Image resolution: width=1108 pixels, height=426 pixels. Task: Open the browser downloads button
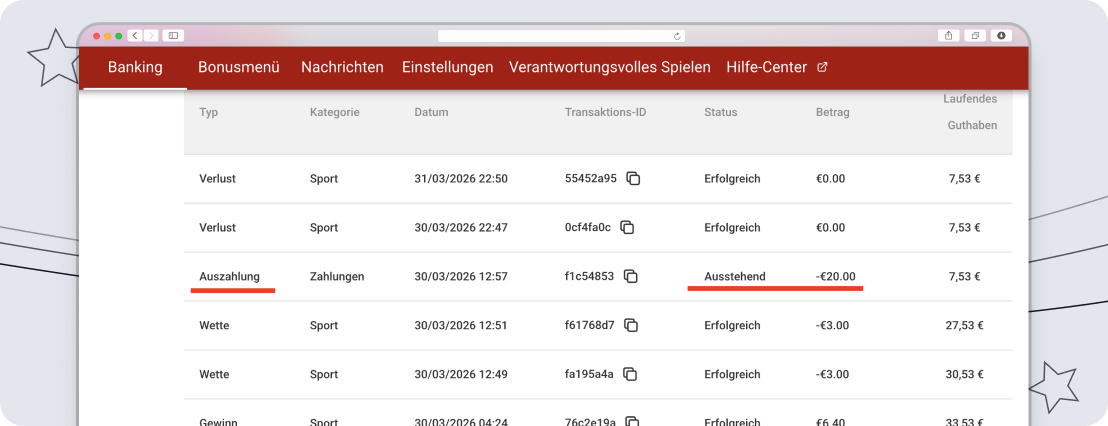pyautogui.click(x=1001, y=35)
